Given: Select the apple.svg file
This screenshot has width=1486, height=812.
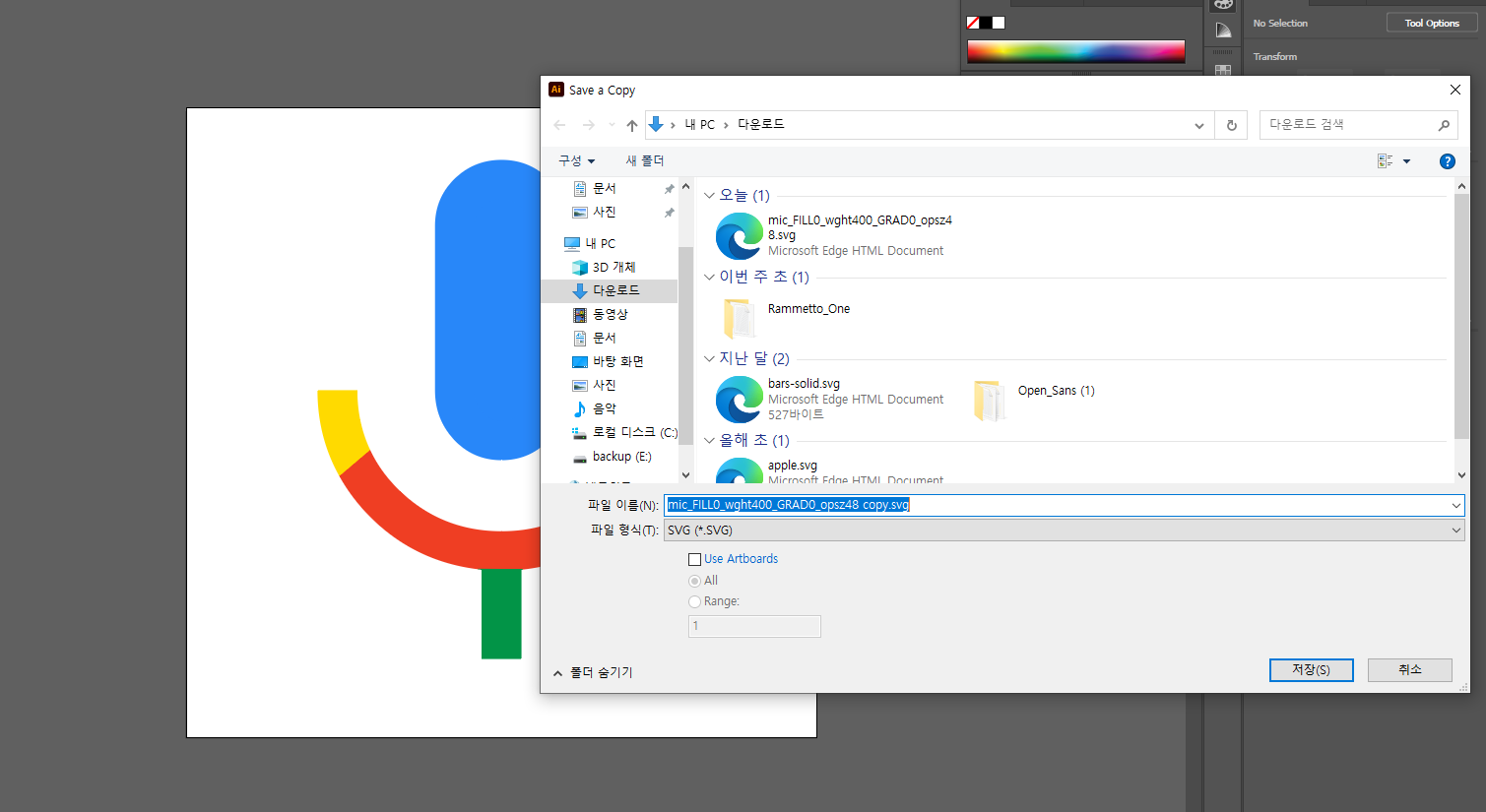Looking at the screenshot, I should pos(829,471).
